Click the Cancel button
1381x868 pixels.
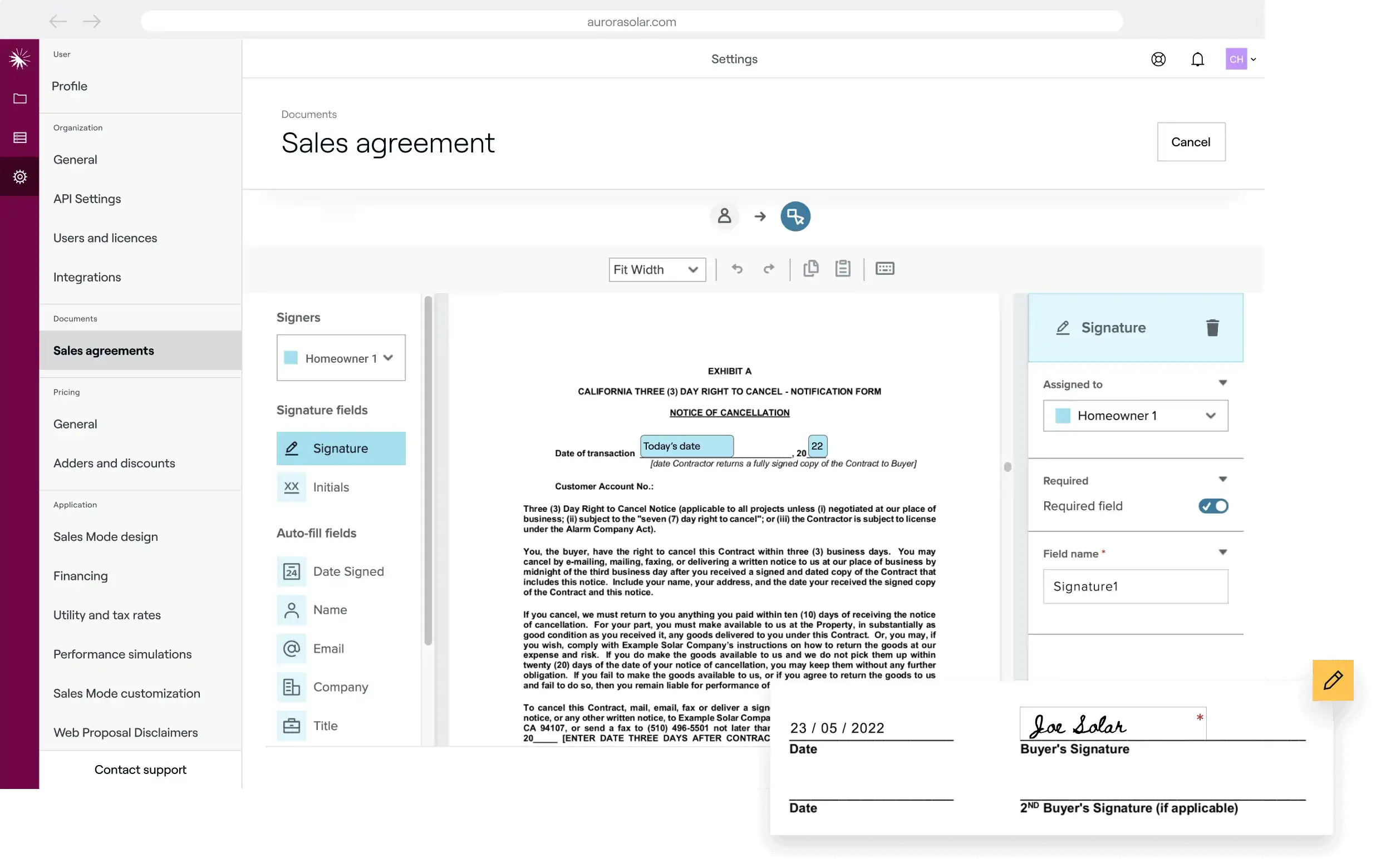tap(1191, 142)
